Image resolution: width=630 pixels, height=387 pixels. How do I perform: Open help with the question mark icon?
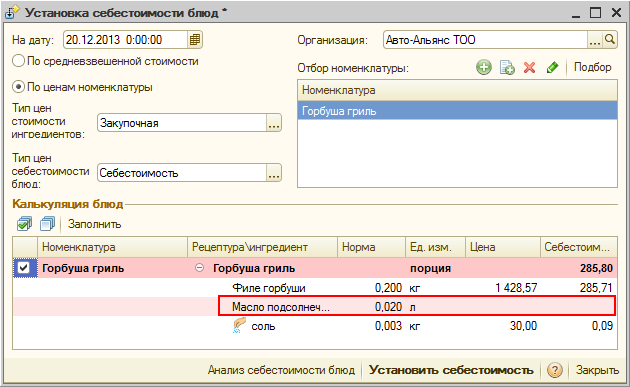554,370
